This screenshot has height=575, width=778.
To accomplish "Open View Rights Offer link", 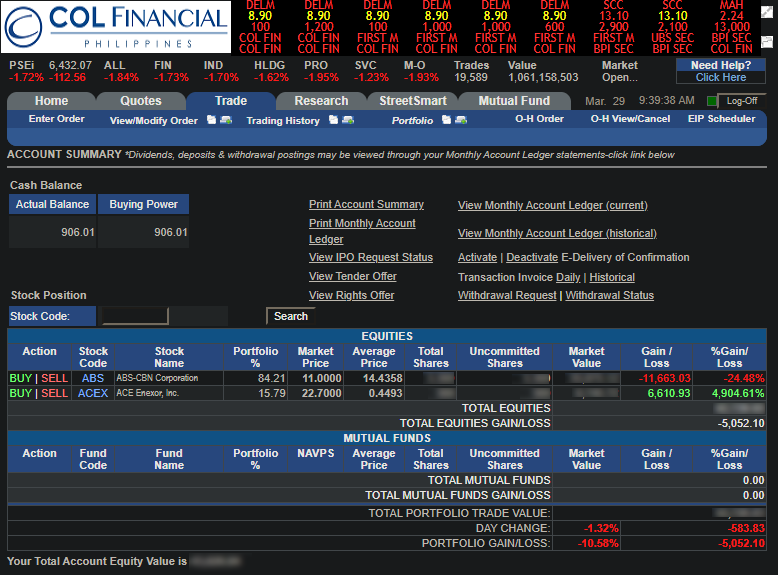I will [x=351, y=295].
